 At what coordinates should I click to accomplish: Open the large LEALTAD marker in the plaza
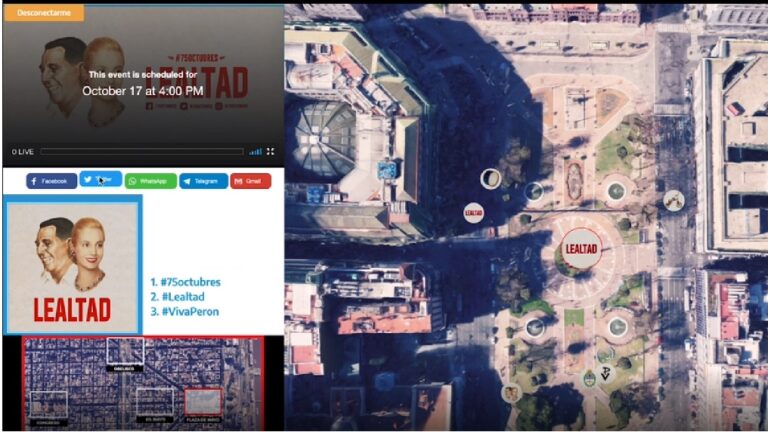[581, 249]
